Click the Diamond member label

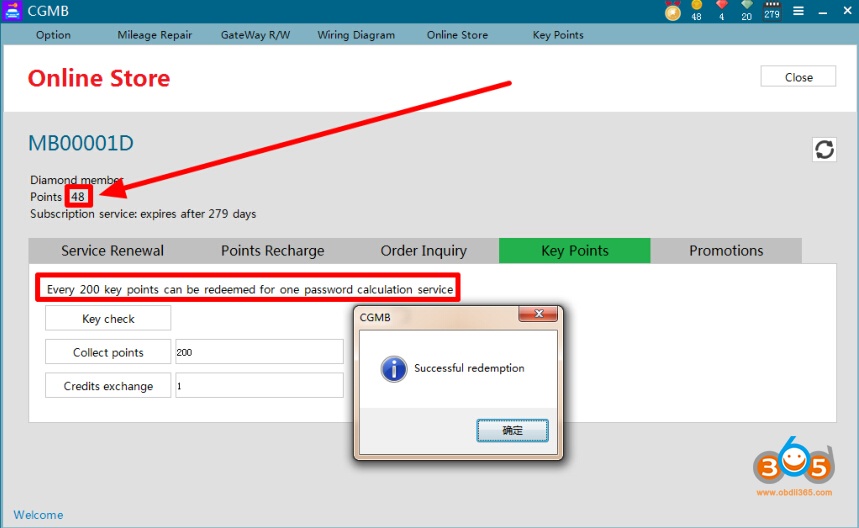point(76,180)
